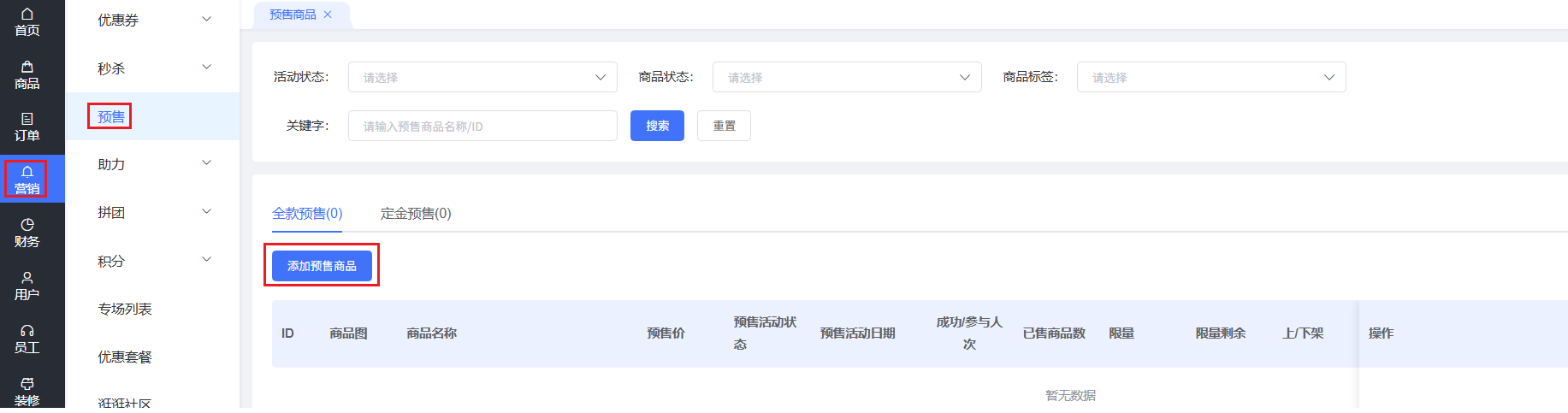Click the 操作 column header

pyautogui.click(x=1381, y=333)
